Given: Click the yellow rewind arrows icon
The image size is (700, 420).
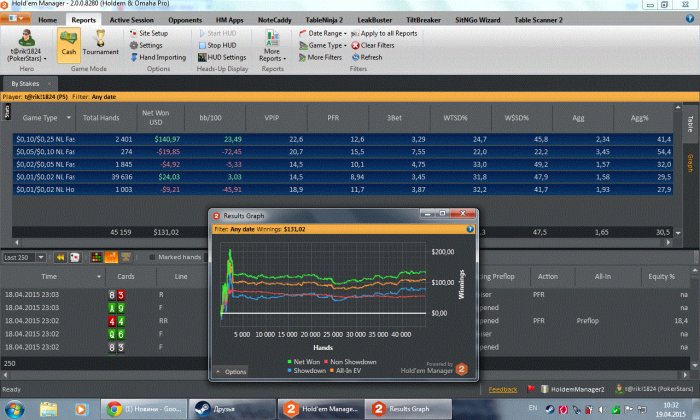Looking at the screenshot, I should pos(60,258).
